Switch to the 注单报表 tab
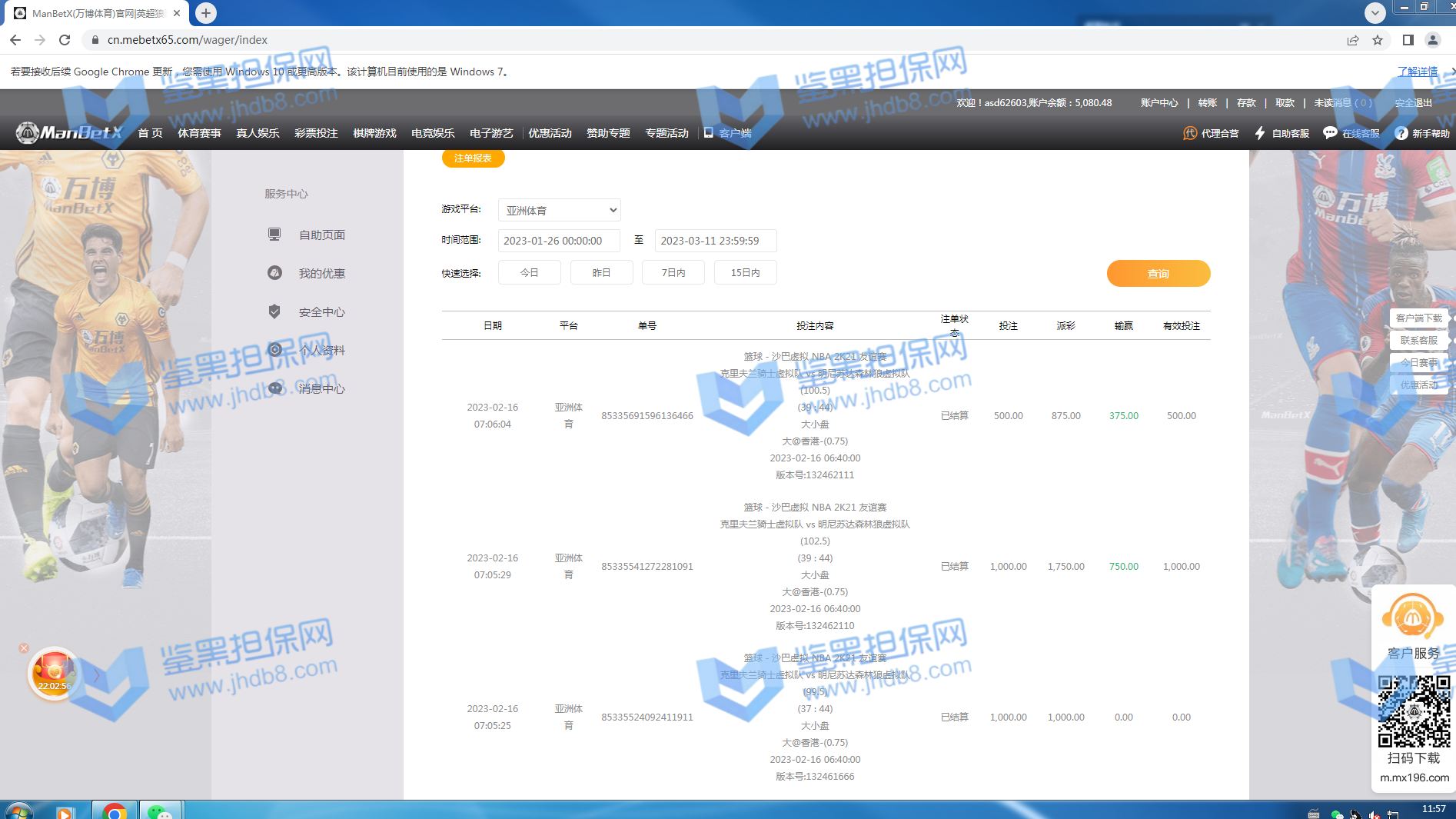This screenshot has height=819, width=1456. point(473,158)
